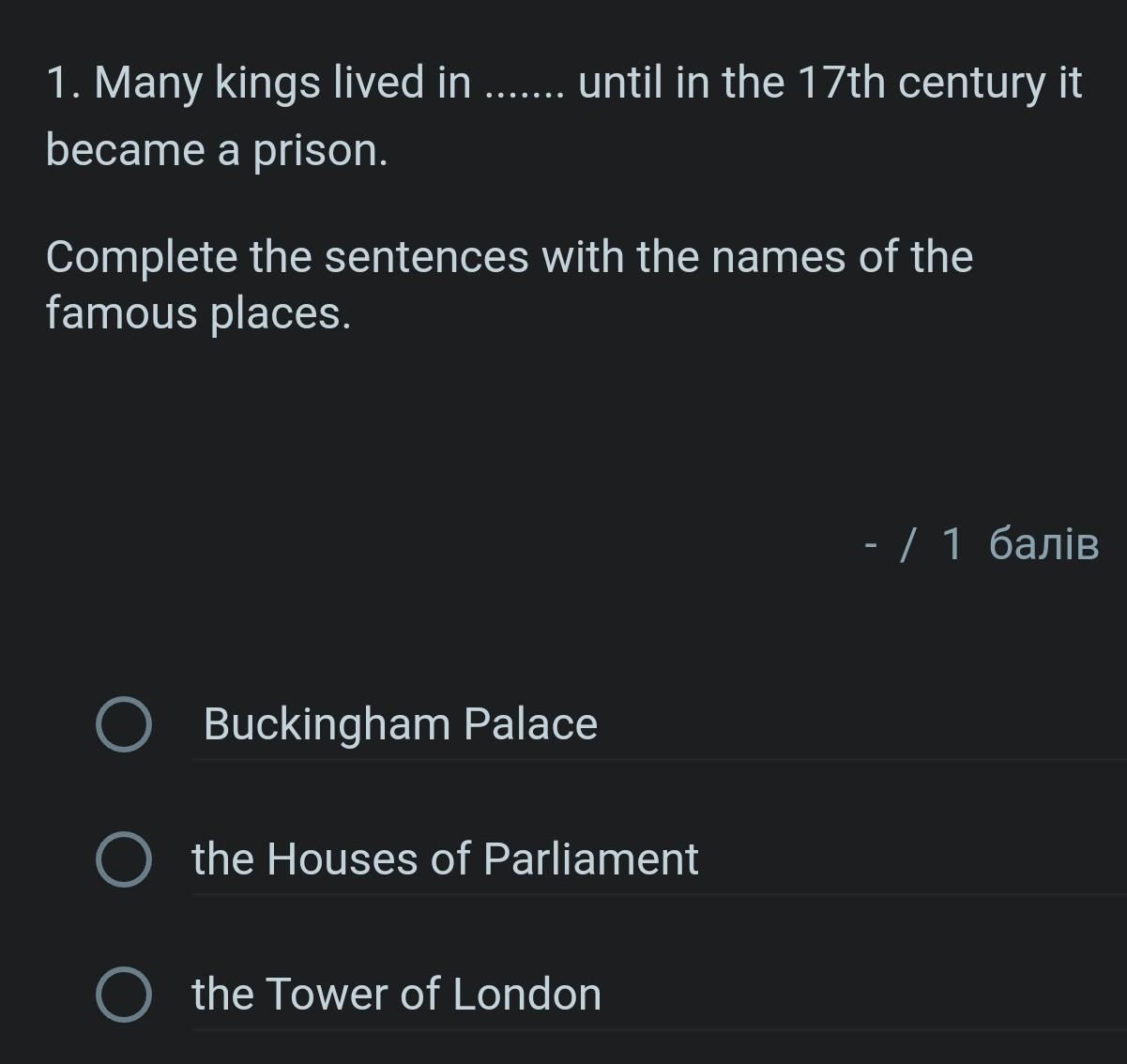
Task: Click the words 'famous places.'
Action: [x=199, y=312]
